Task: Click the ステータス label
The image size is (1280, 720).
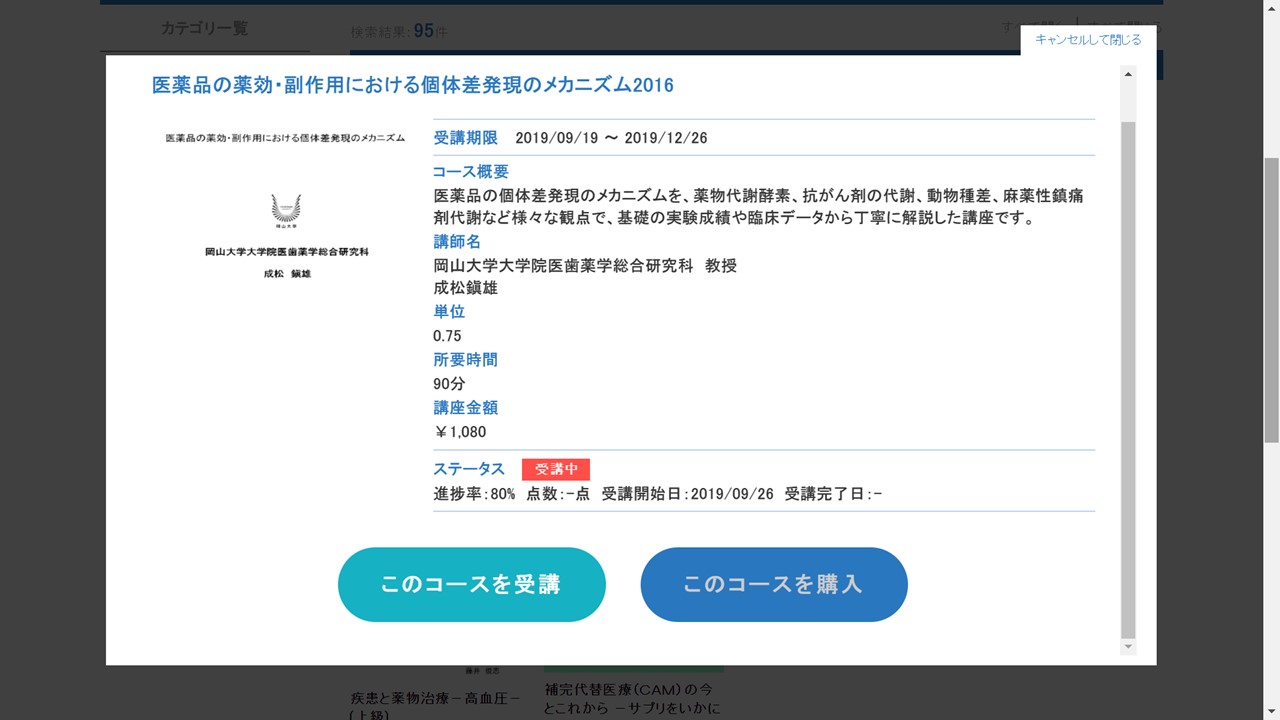Action: tap(469, 469)
